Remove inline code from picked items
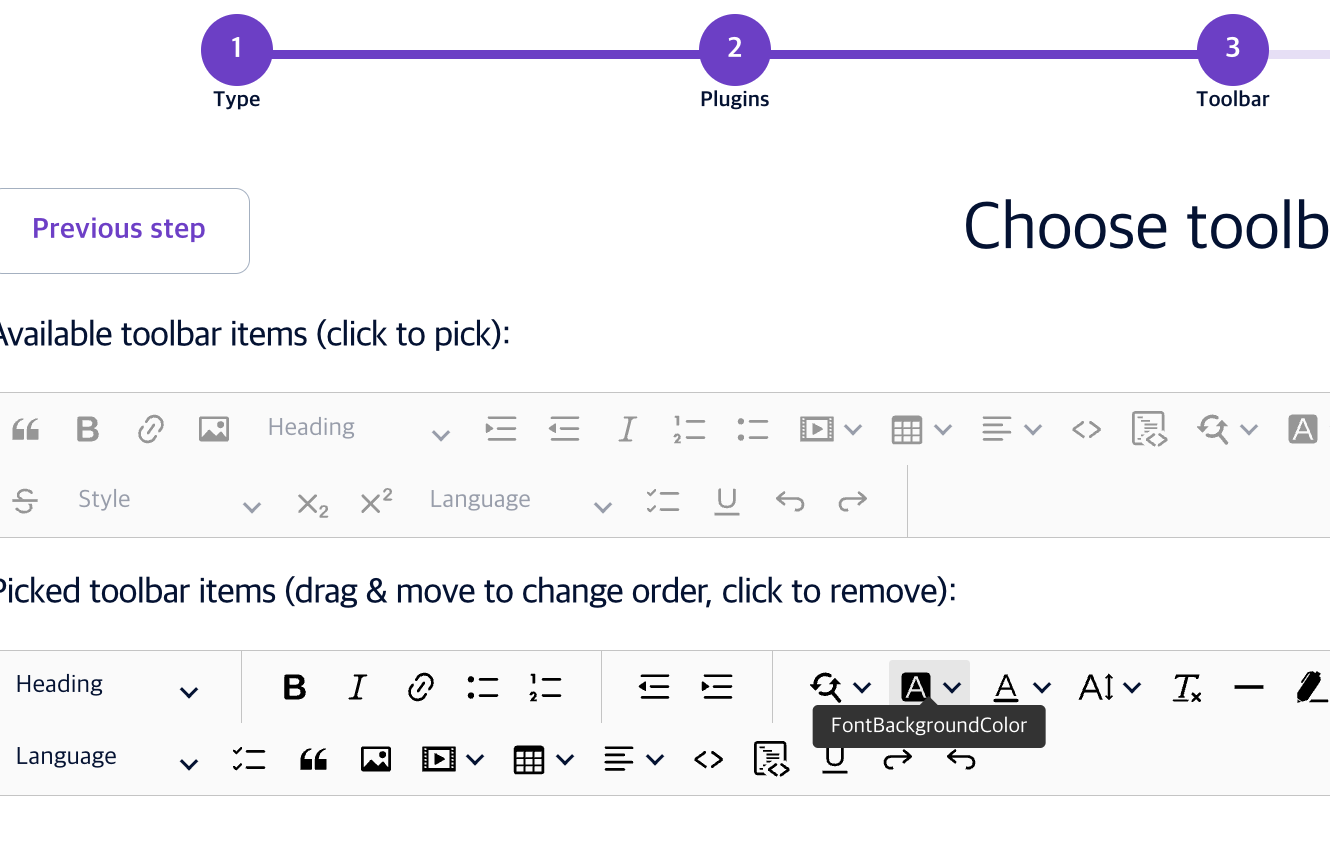Image resolution: width=1330 pixels, height=860 pixels. click(x=708, y=759)
